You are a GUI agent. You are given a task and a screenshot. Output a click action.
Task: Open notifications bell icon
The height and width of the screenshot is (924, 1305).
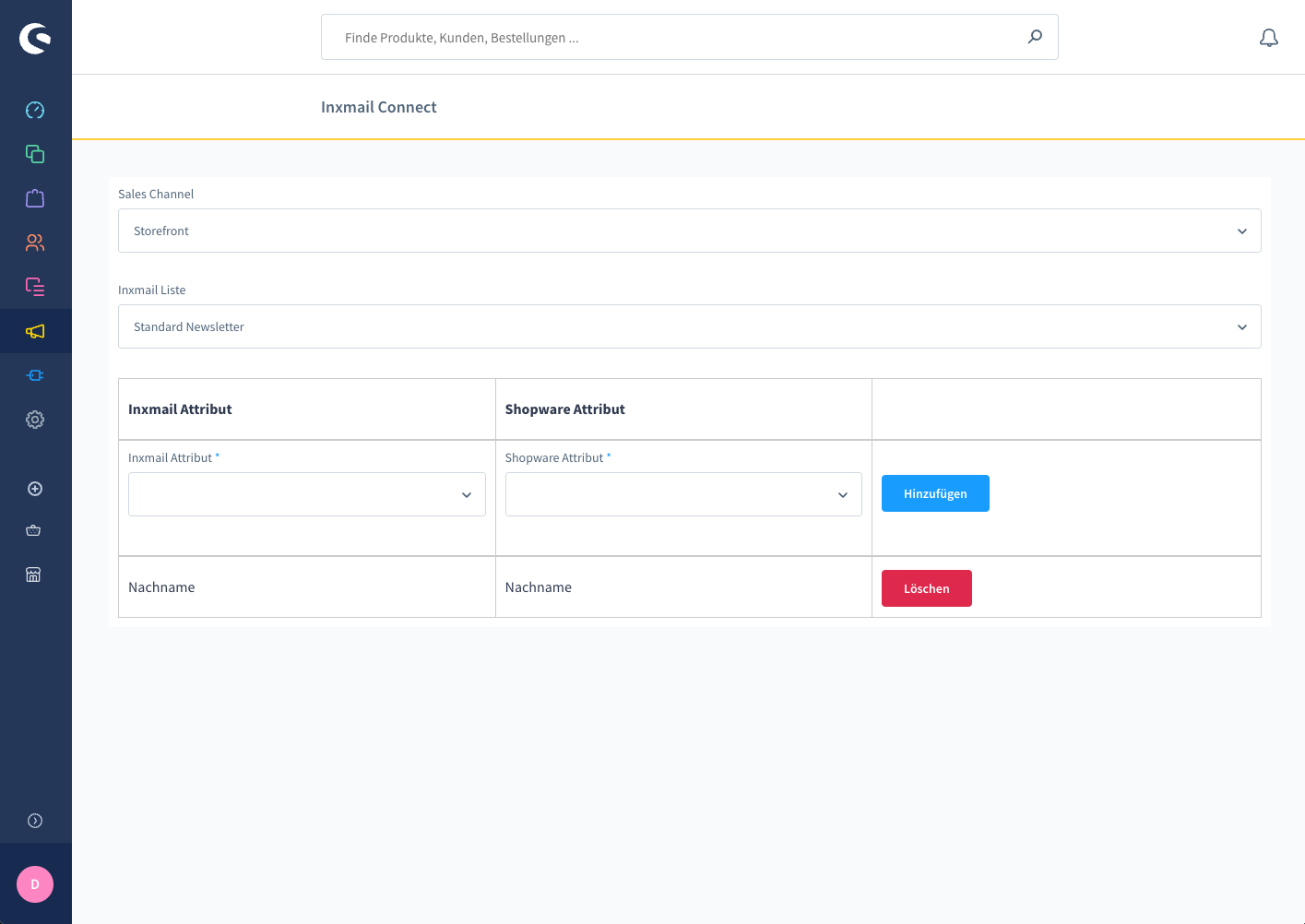click(1269, 38)
